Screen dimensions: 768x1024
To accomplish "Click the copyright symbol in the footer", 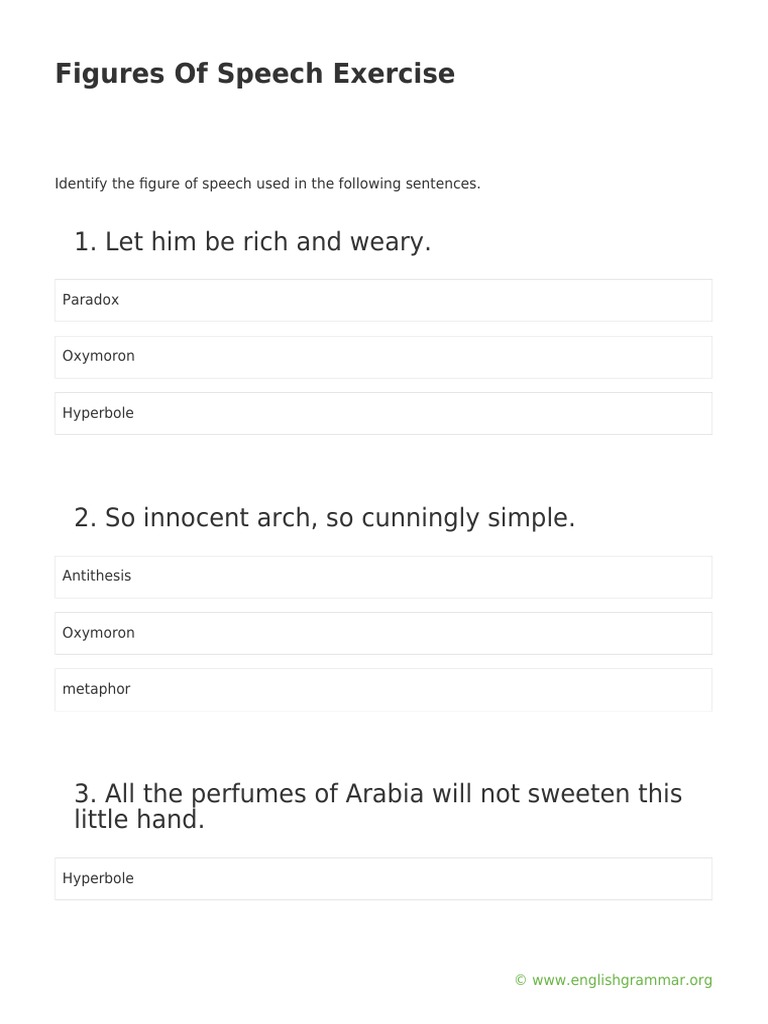I will point(520,980).
